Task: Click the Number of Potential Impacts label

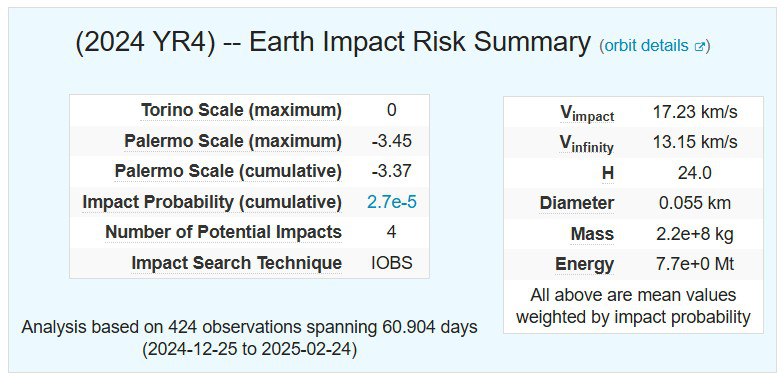Action: click(x=224, y=232)
